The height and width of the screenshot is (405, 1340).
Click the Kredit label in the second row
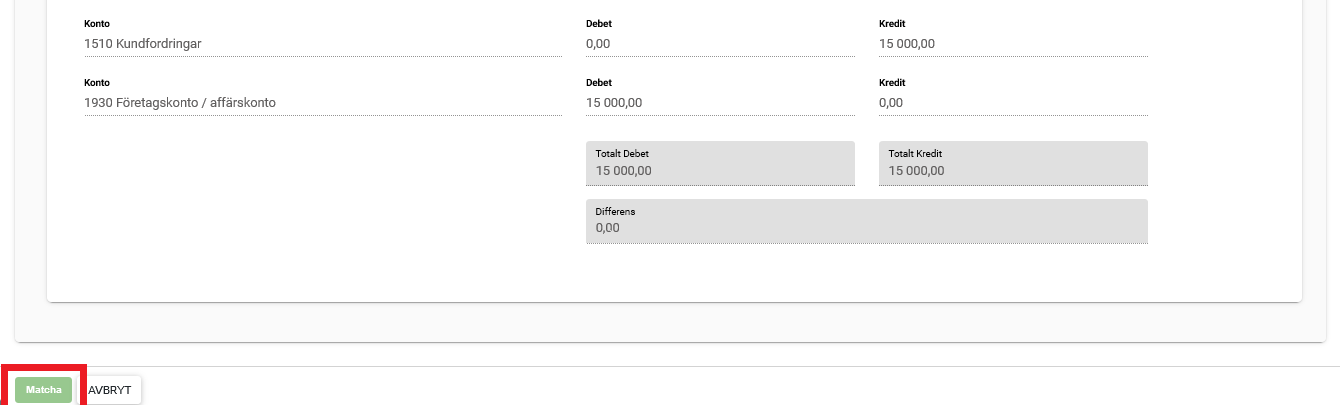pos(892,83)
